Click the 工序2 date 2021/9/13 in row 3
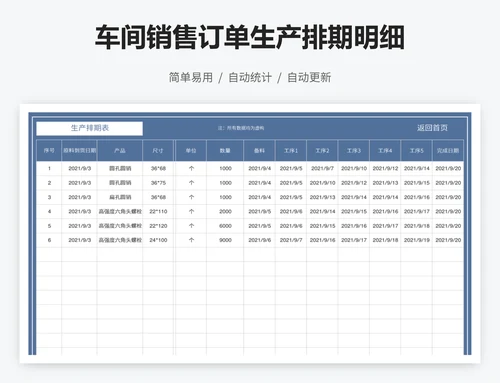The image size is (500, 383). click(322, 197)
